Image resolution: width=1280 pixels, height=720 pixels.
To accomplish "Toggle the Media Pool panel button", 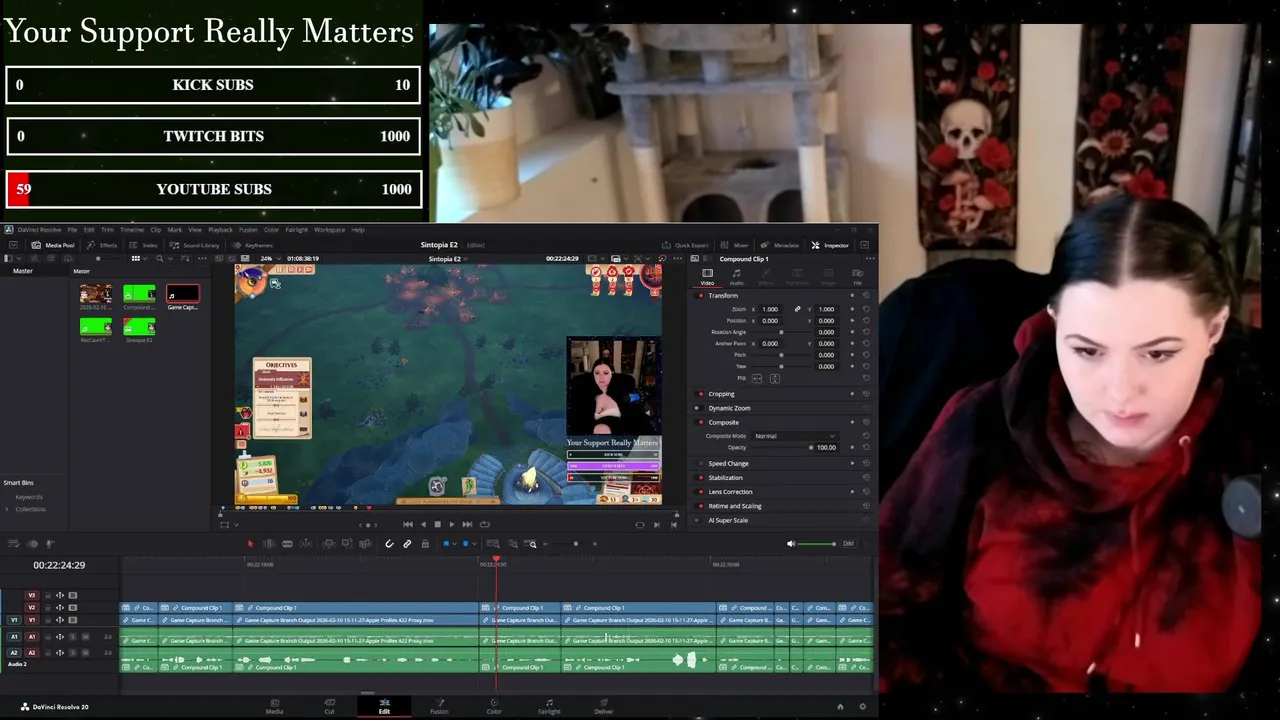I will [x=54, y=245].
